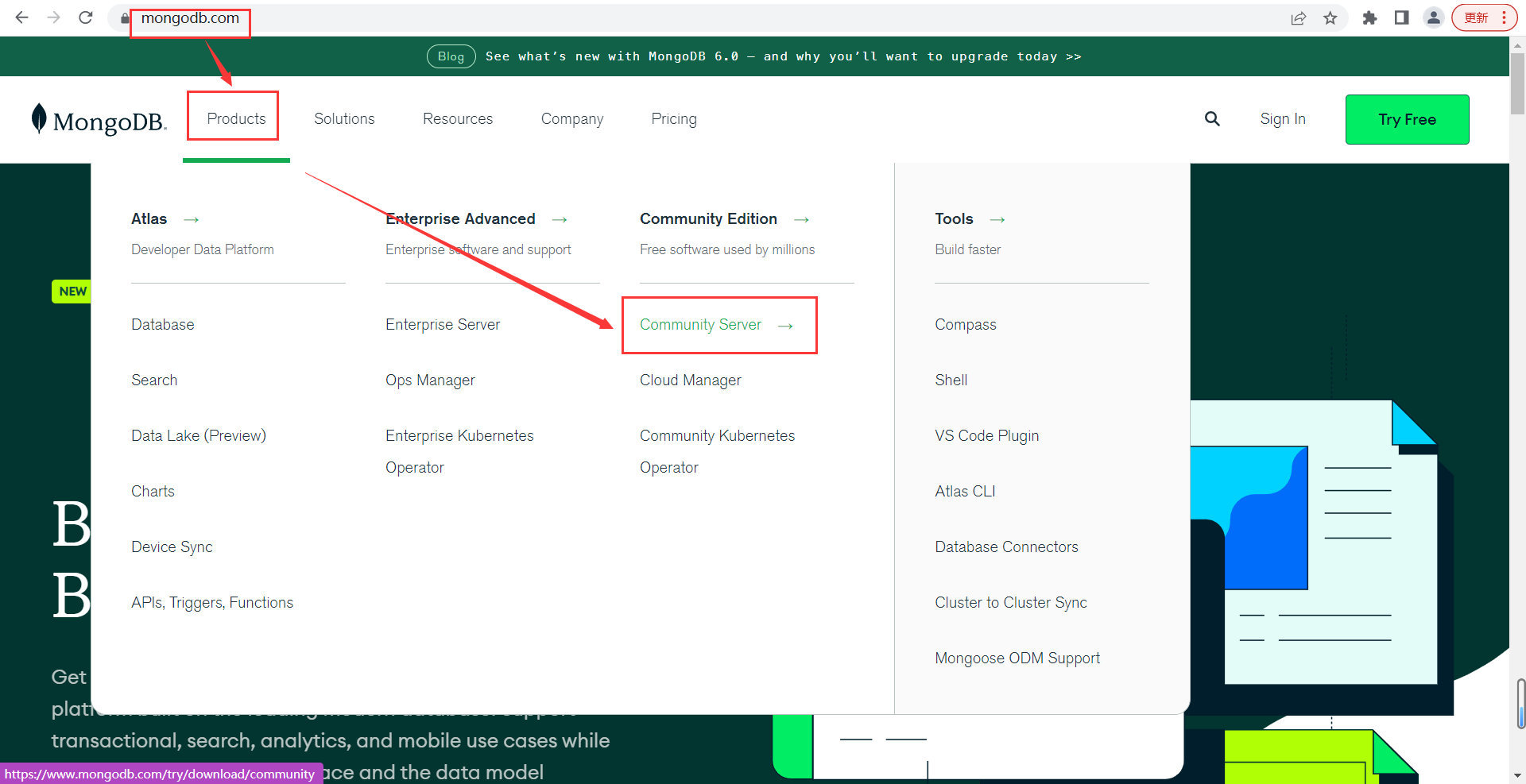
Task: Click scrollbar down arrow
Action: click(x=1517, y=775)
